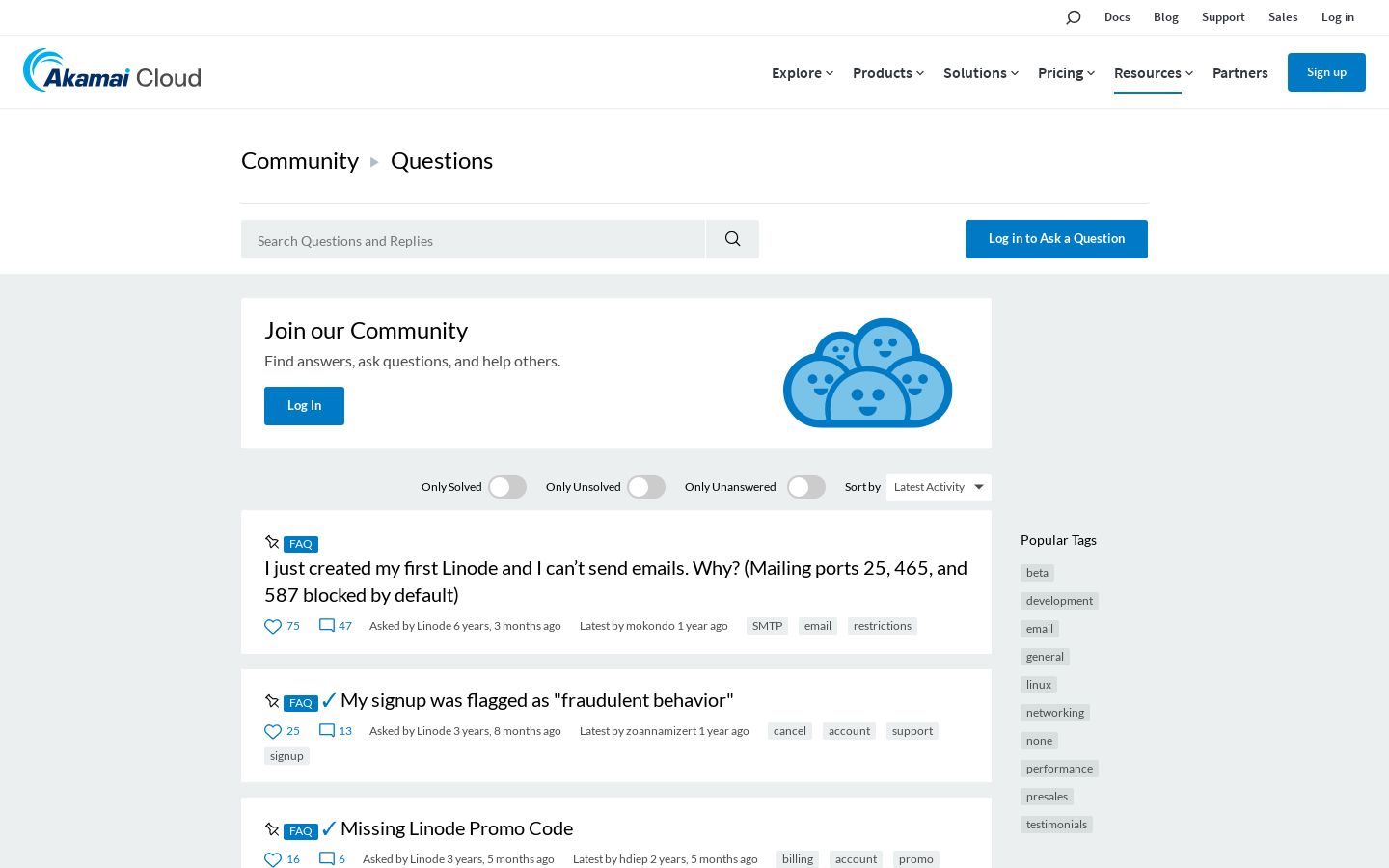Select the development popular tag
This screenshot has height=868, width=1389.
click(1059, 601)
